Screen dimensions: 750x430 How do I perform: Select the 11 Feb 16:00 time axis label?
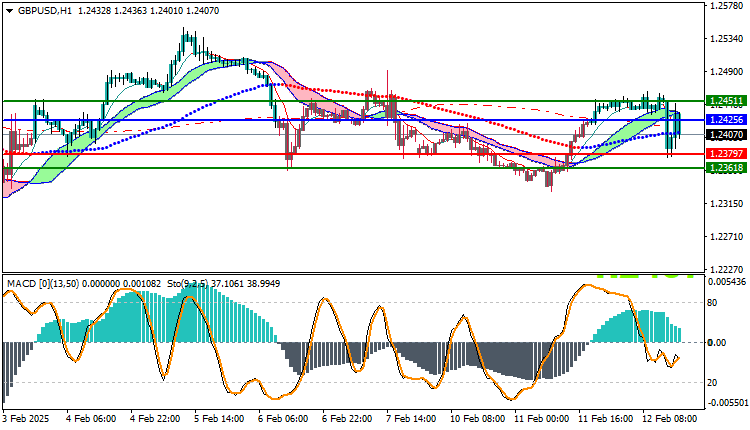pos(605,419)
